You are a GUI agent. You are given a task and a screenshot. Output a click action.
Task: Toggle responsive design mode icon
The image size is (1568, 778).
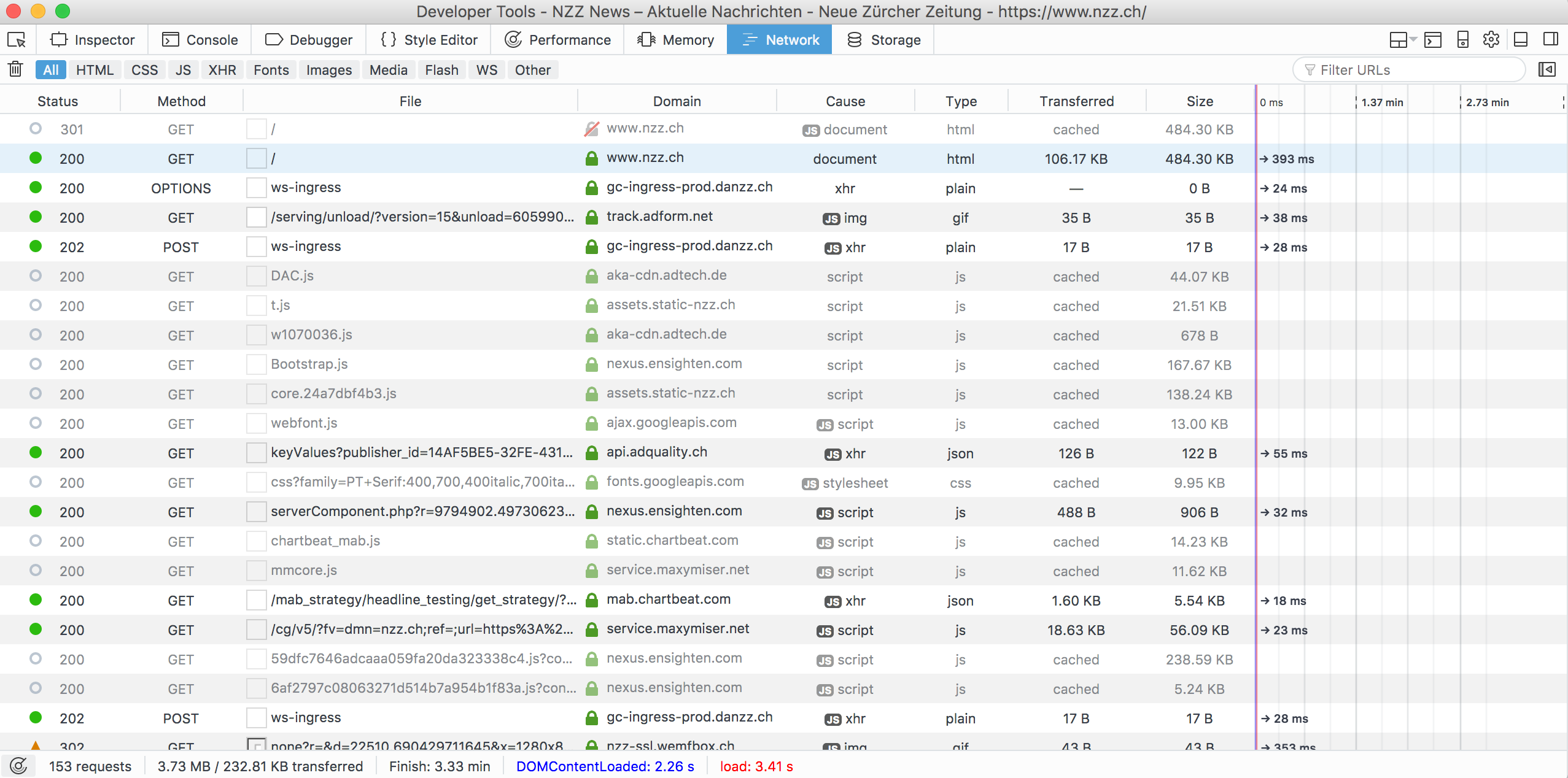pos(1462,40)
